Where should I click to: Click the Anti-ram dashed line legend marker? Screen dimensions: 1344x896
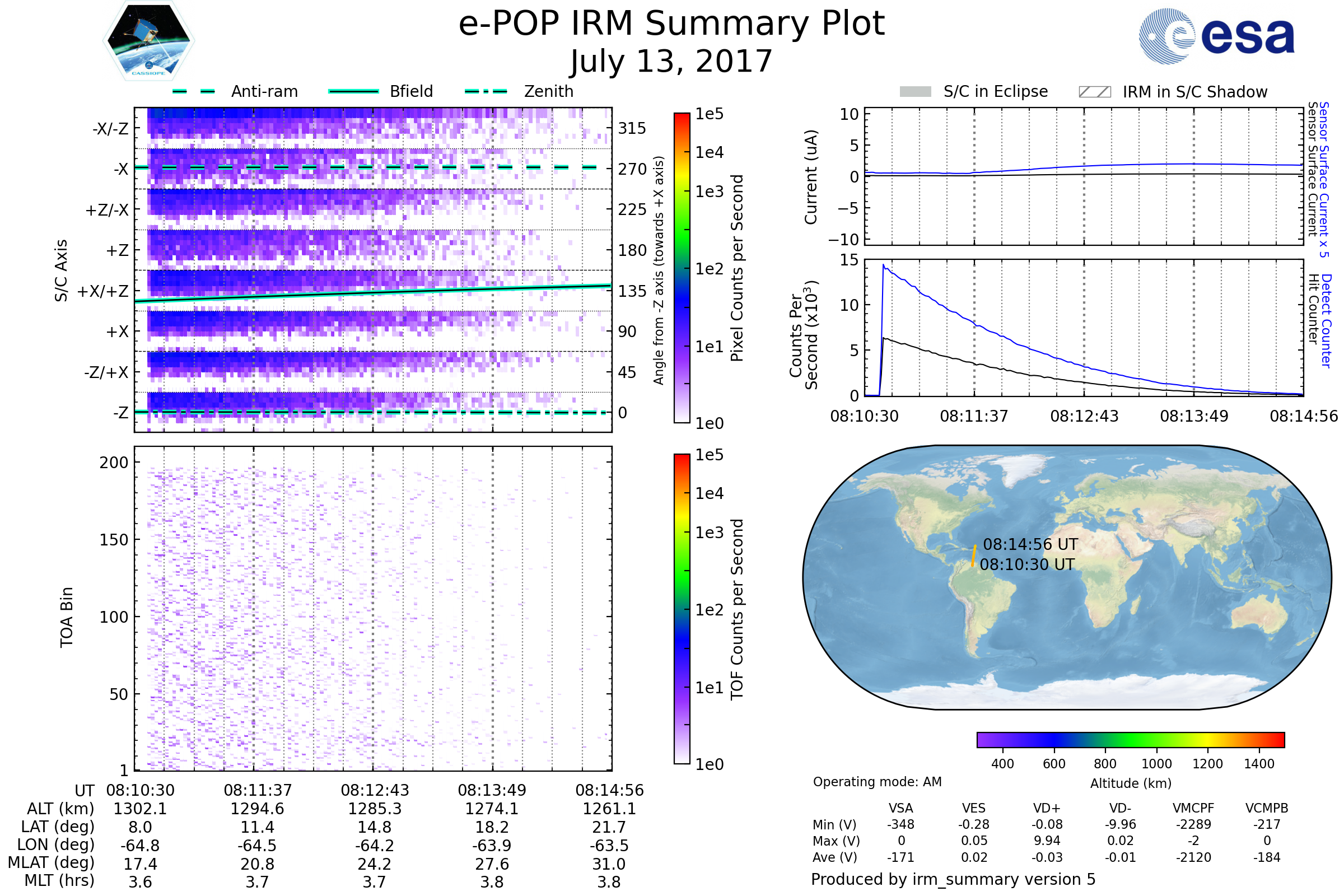click(x=194, y=91)
